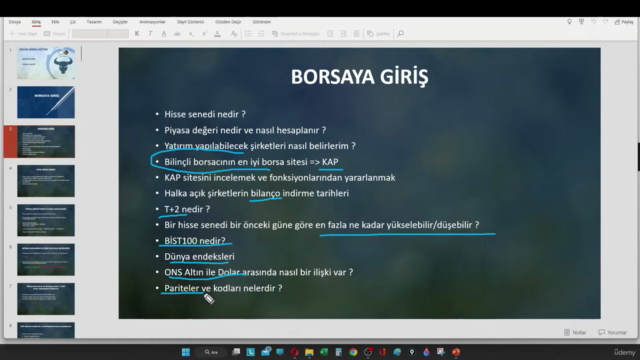The width and height of the screenshot is (640, 360).
Task: Click the BORSAYA GİRİŞ slide title
Action: click(x=360, y=77)
